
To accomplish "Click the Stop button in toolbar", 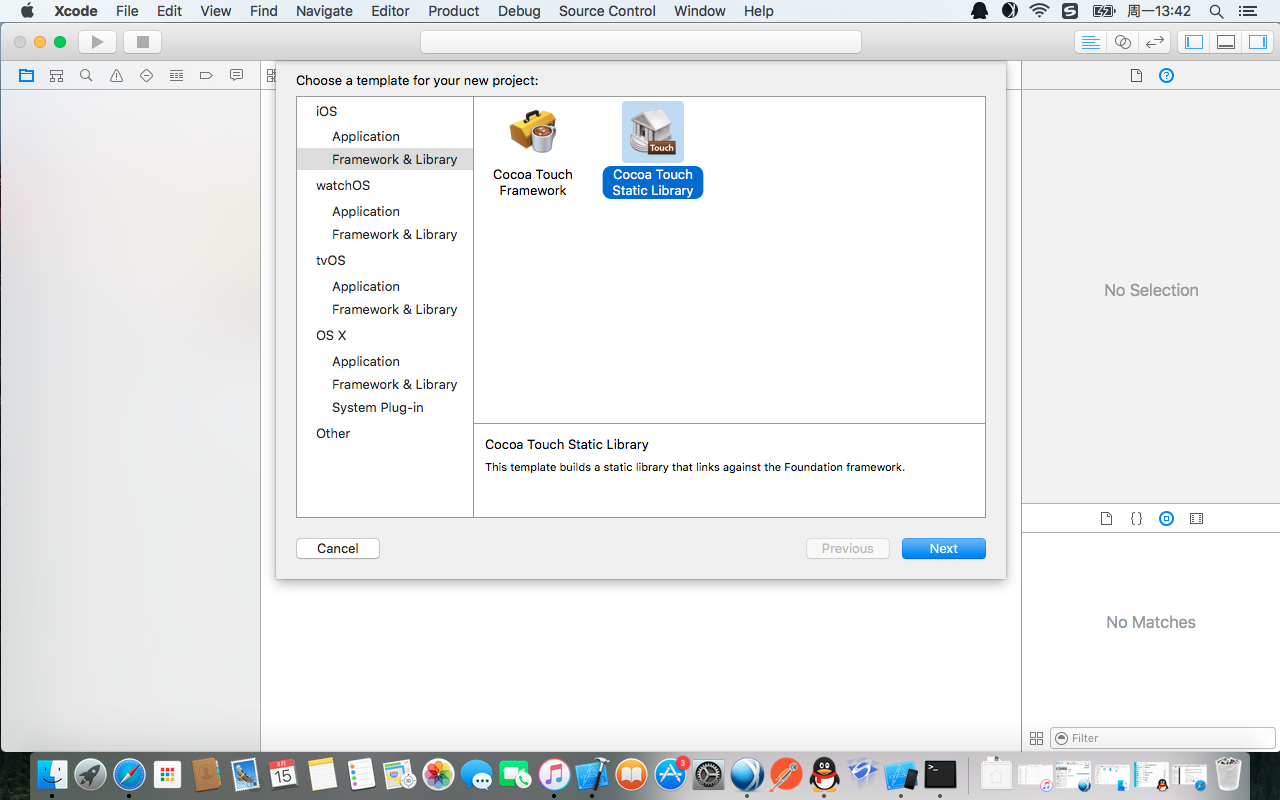I will (x=142, y=42).
